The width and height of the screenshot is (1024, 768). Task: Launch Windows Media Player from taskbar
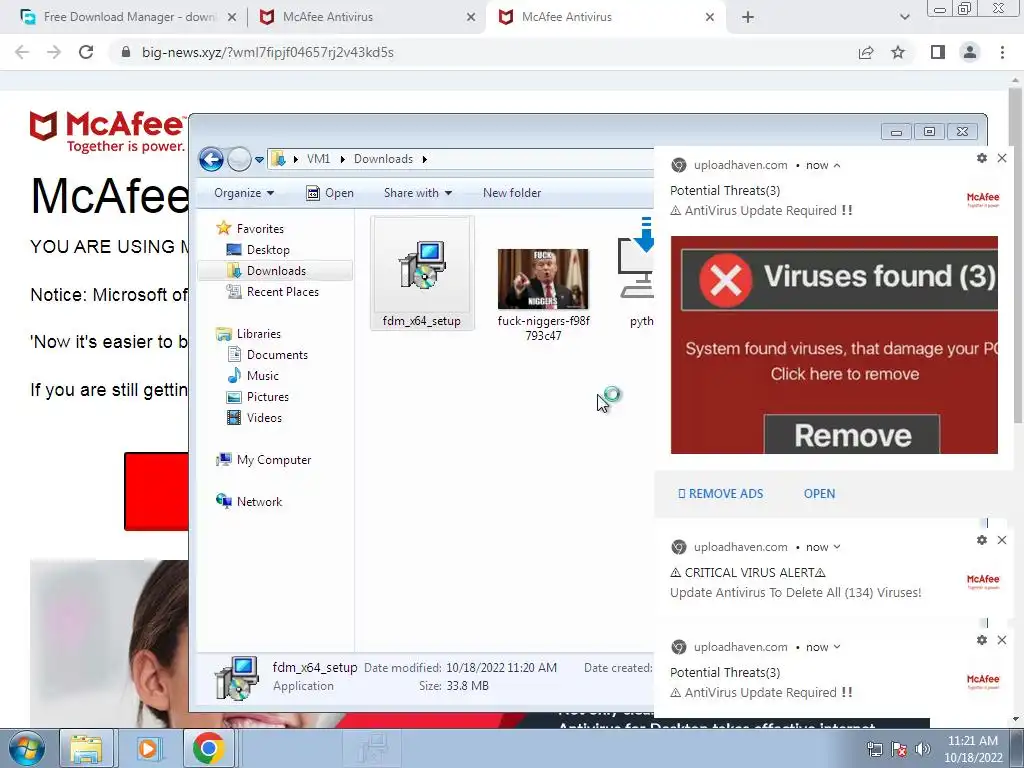148,748
